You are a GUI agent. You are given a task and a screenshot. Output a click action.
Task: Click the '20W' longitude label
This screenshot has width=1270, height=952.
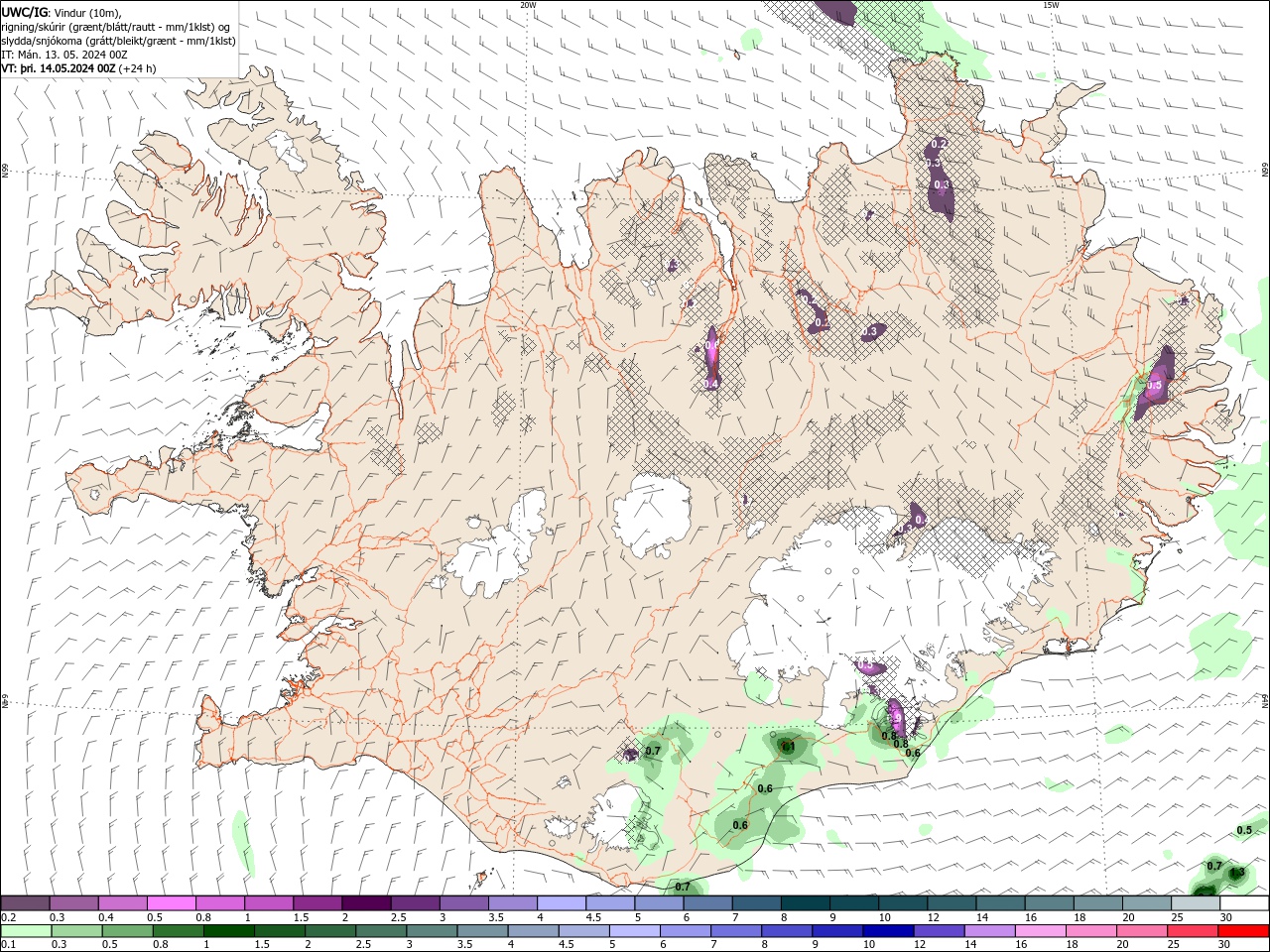[x=528, y=5]
